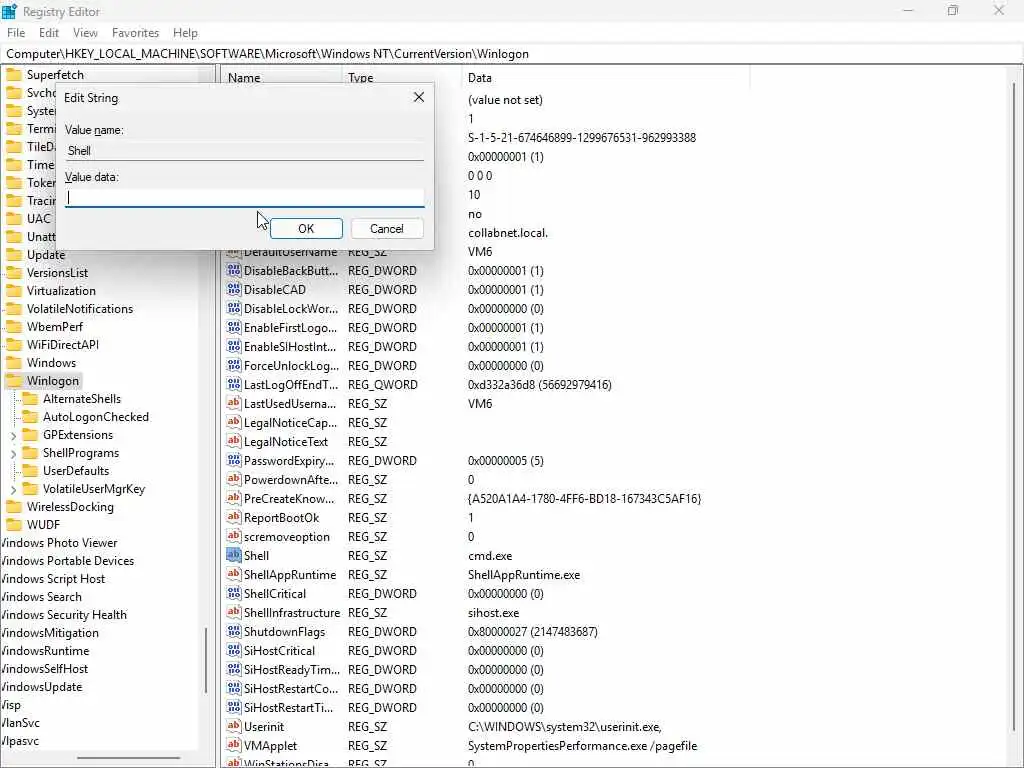
Task: Click the tree pane vertical scrollbar
Action: [x=206, y=660]
